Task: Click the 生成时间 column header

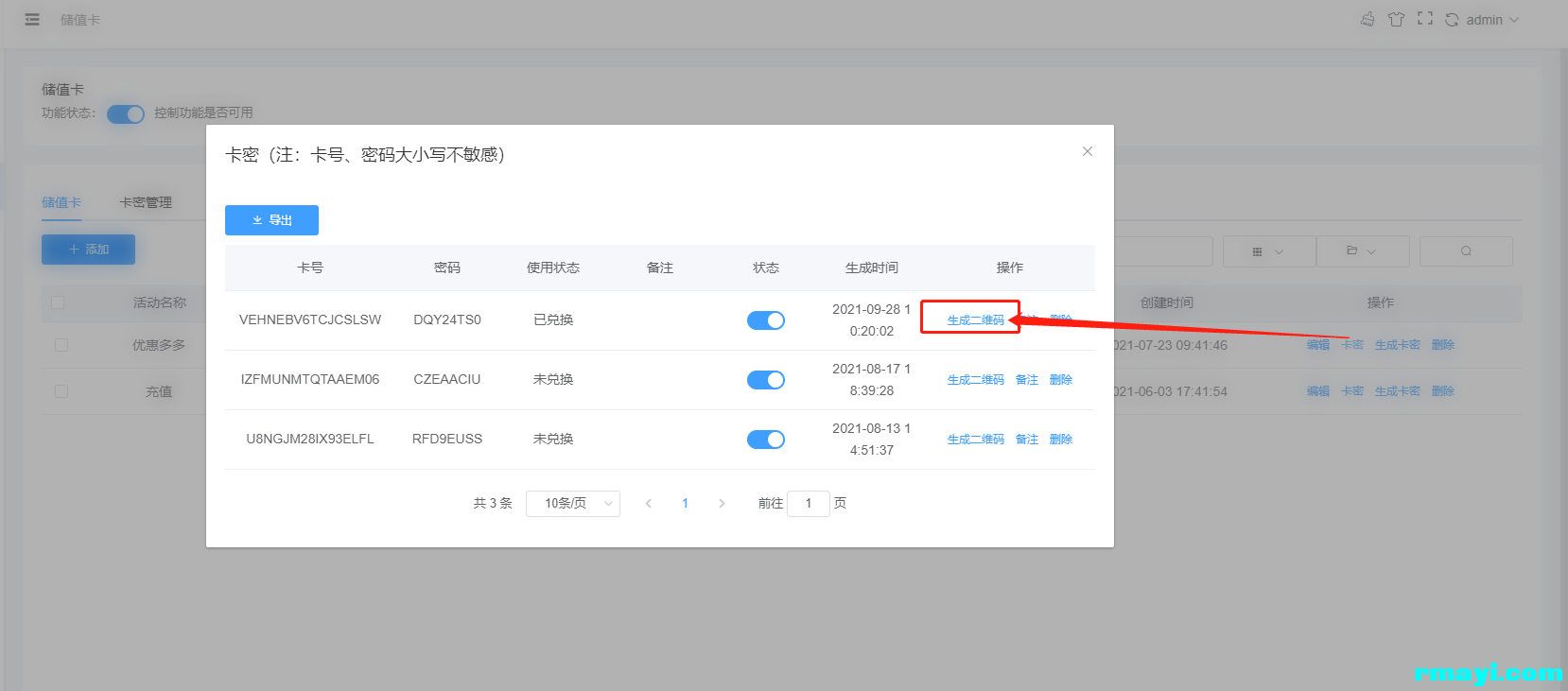Action: (872, 268)
